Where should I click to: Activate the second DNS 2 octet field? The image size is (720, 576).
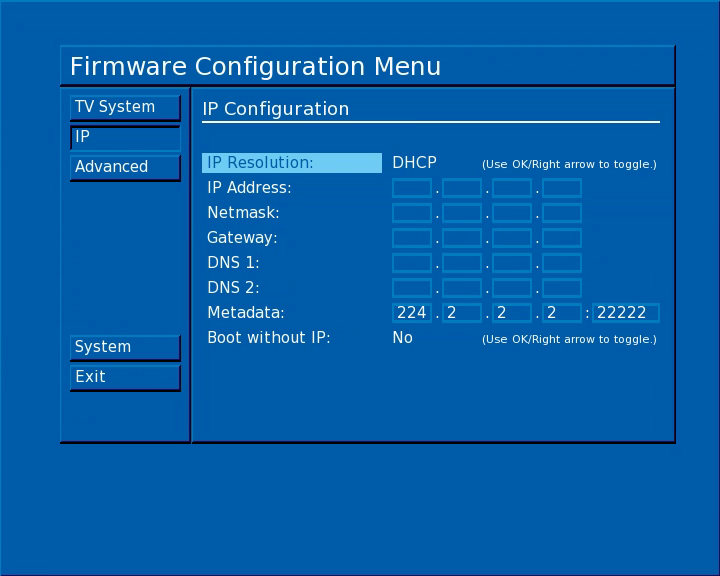tap(462, 288)
